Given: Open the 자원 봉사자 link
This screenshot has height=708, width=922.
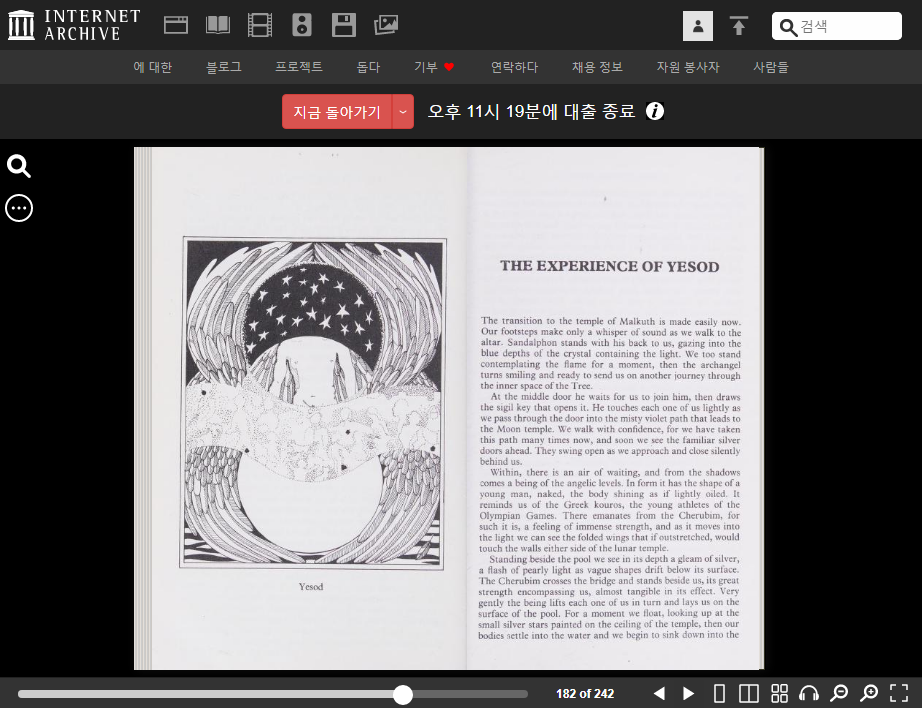Looking at the screenshot, I should click(x=688, y=67).
